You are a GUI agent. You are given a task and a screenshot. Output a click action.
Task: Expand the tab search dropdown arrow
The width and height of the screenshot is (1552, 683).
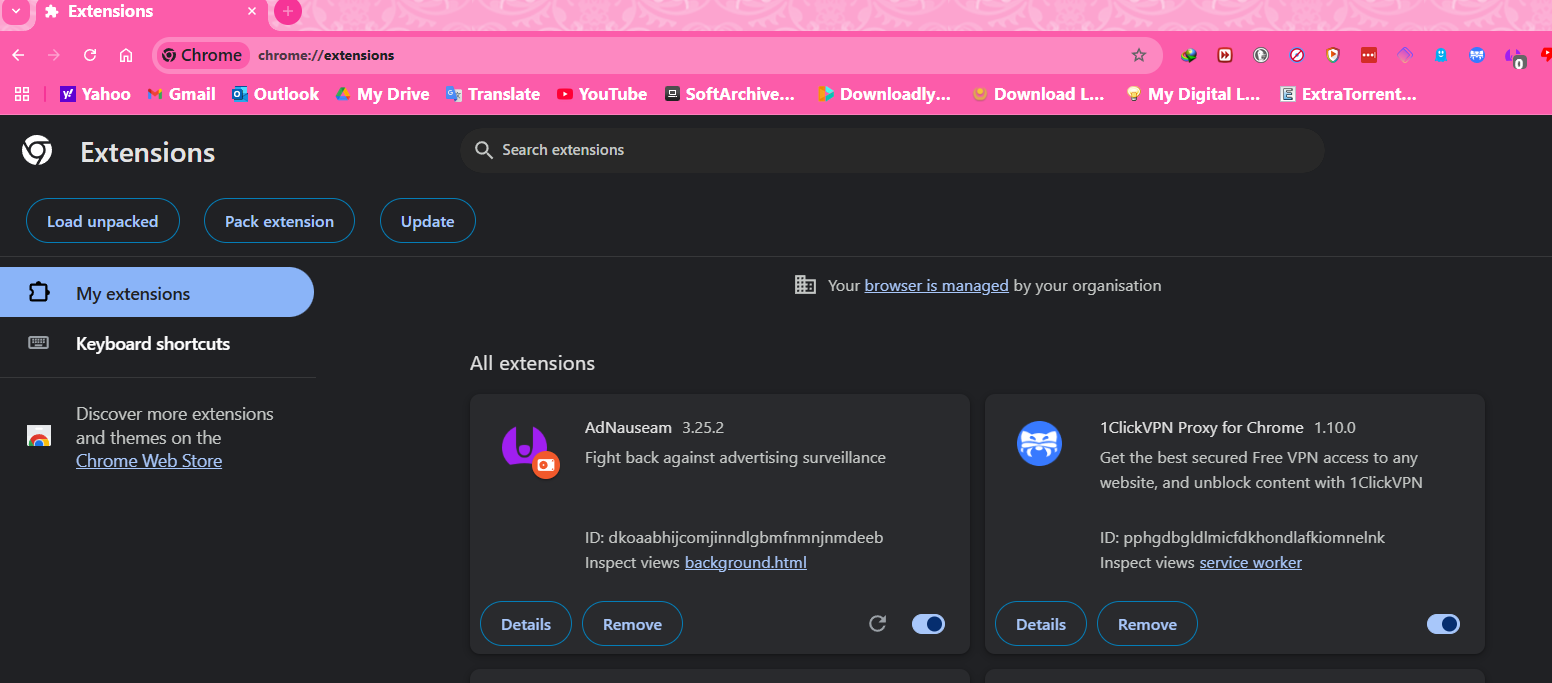coord(16,12)
